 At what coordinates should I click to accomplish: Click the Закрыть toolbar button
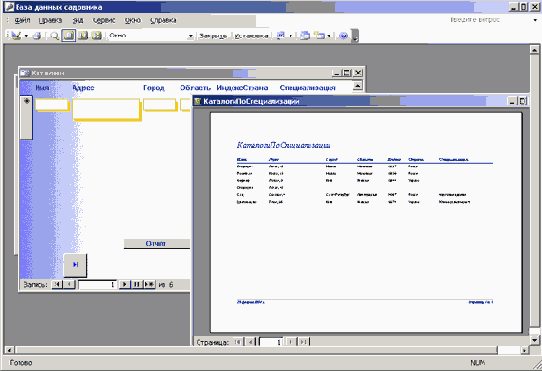point(213,36)
